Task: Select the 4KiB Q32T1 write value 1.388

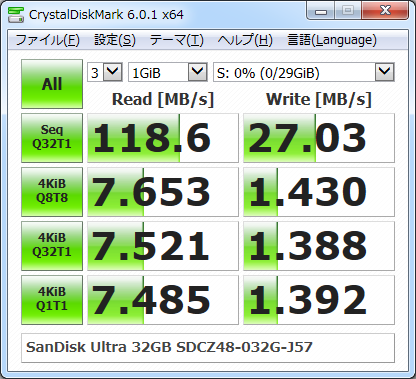Action: coord(319,246)
